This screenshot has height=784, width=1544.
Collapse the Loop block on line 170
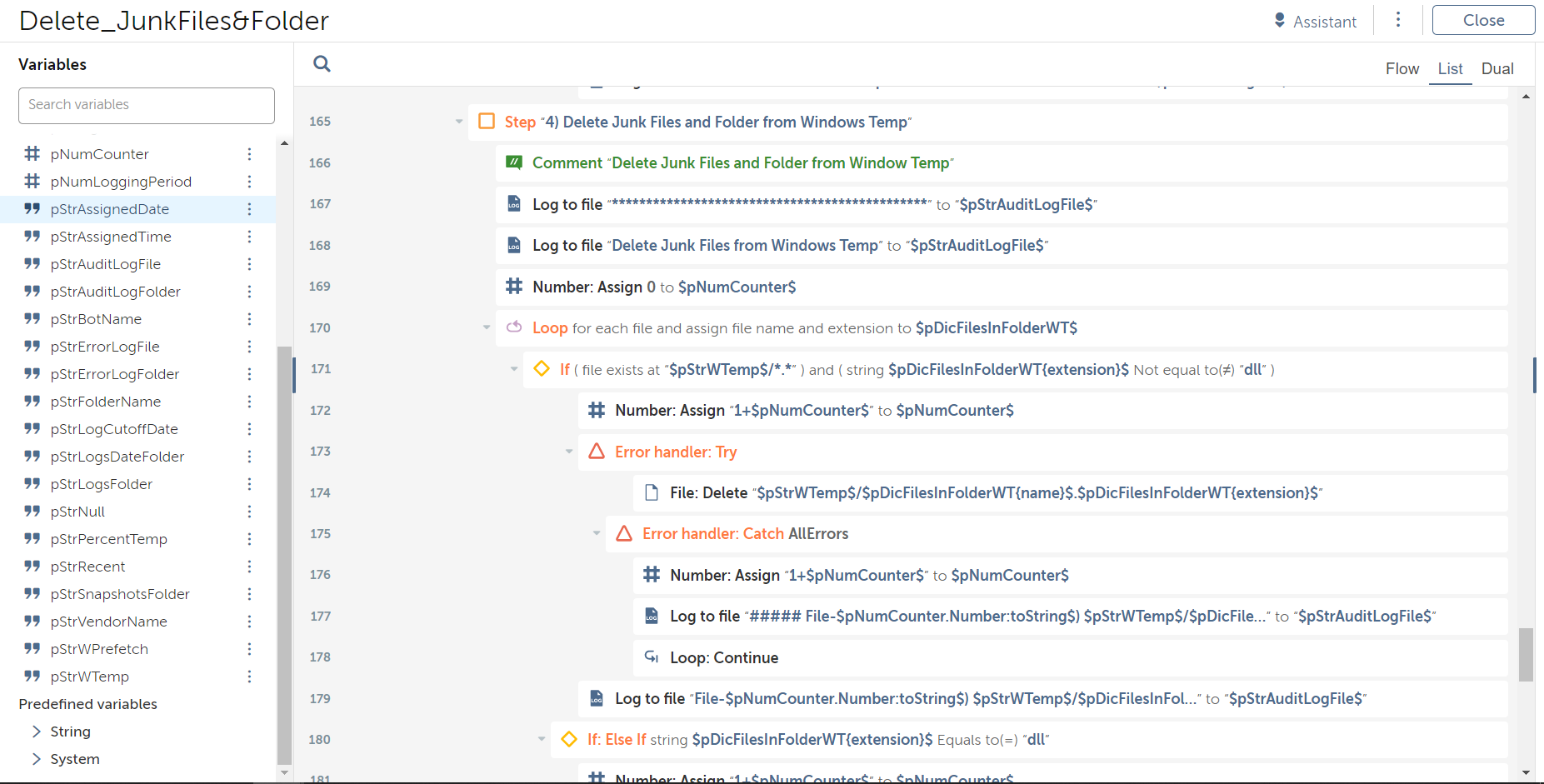click(487, 327)
